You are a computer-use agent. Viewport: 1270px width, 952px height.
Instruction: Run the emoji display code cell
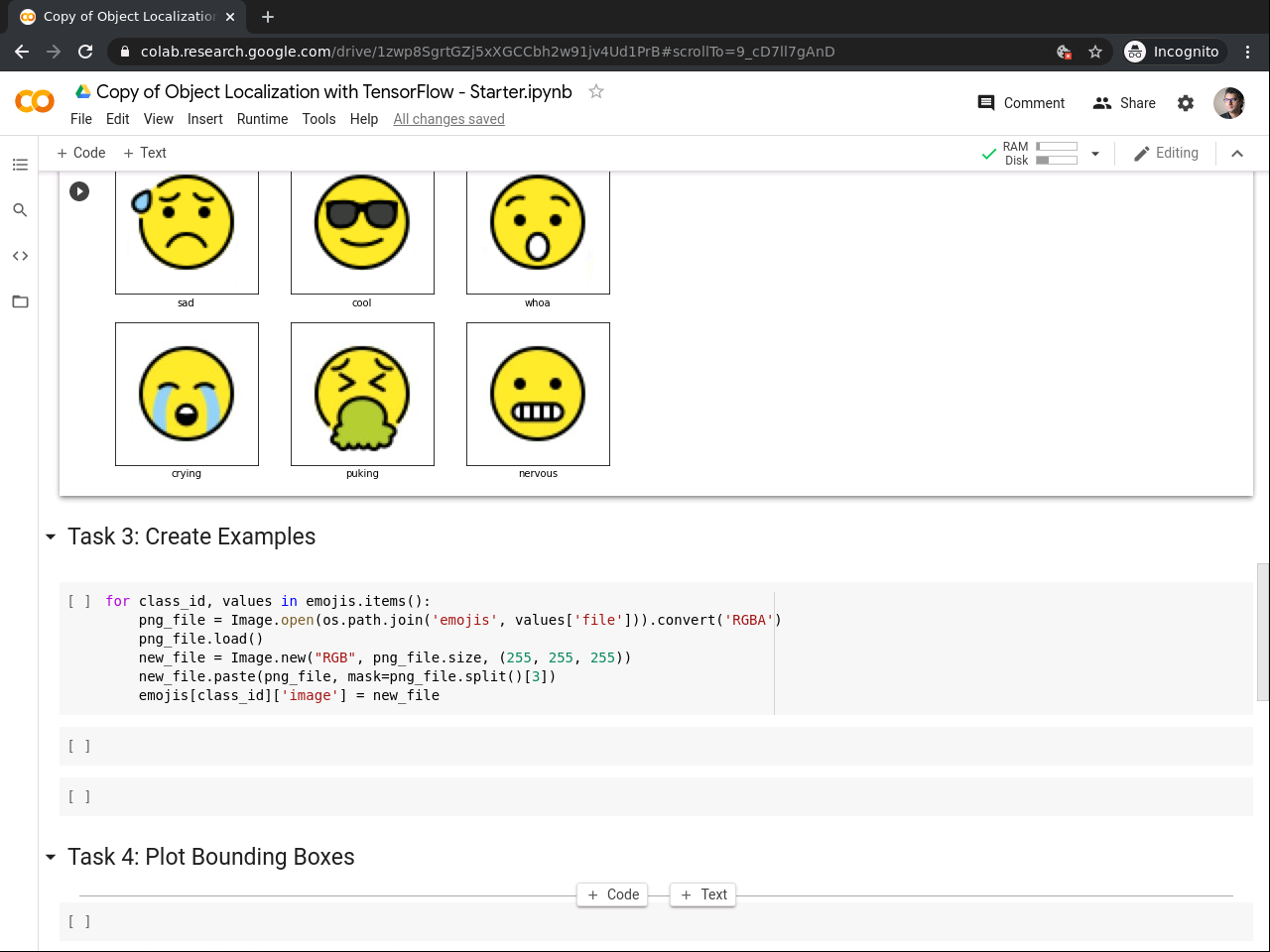(x=79, y=191)
